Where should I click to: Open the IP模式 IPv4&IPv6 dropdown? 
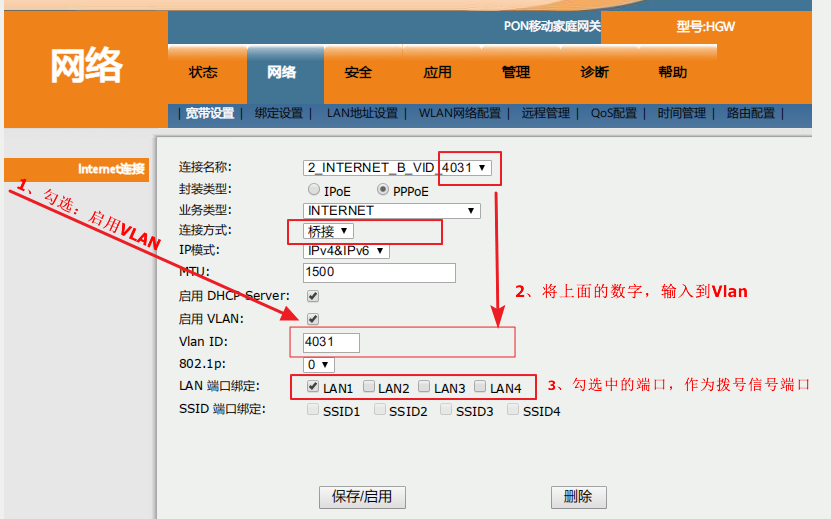point(346,251)
